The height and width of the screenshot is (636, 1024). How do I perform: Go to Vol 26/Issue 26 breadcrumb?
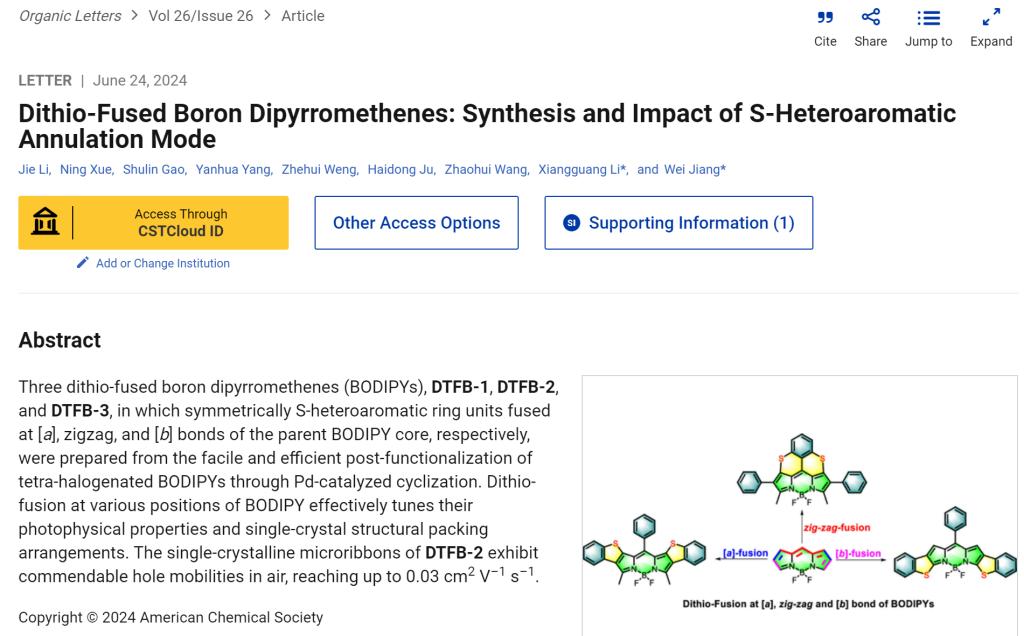tap(200, 16)
